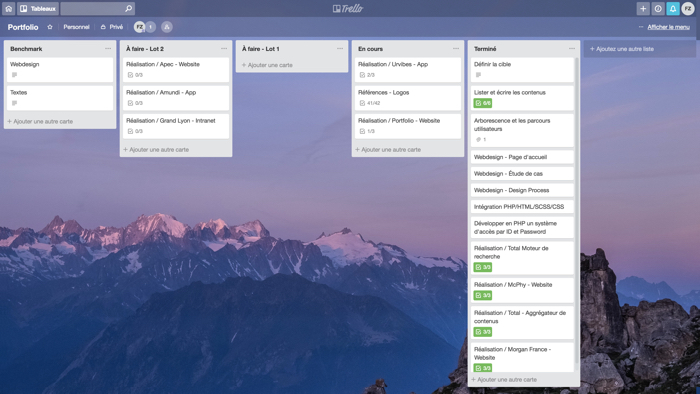This screenshot has width=700, height=394.
Task: Open Webdesign - Étude de cas card
Action: (x=522, y=174)
